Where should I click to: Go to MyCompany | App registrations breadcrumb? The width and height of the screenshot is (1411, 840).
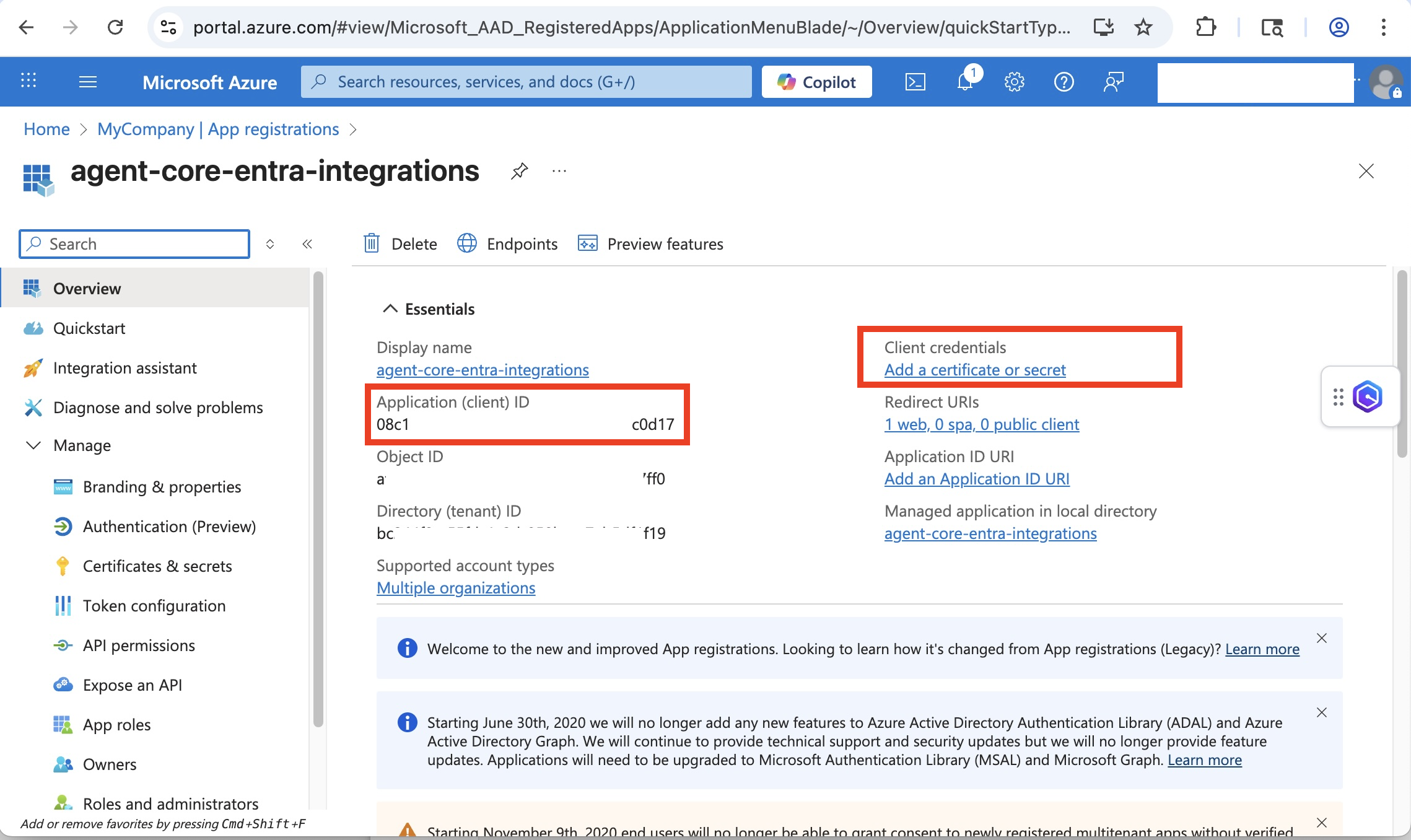point(218,129)
